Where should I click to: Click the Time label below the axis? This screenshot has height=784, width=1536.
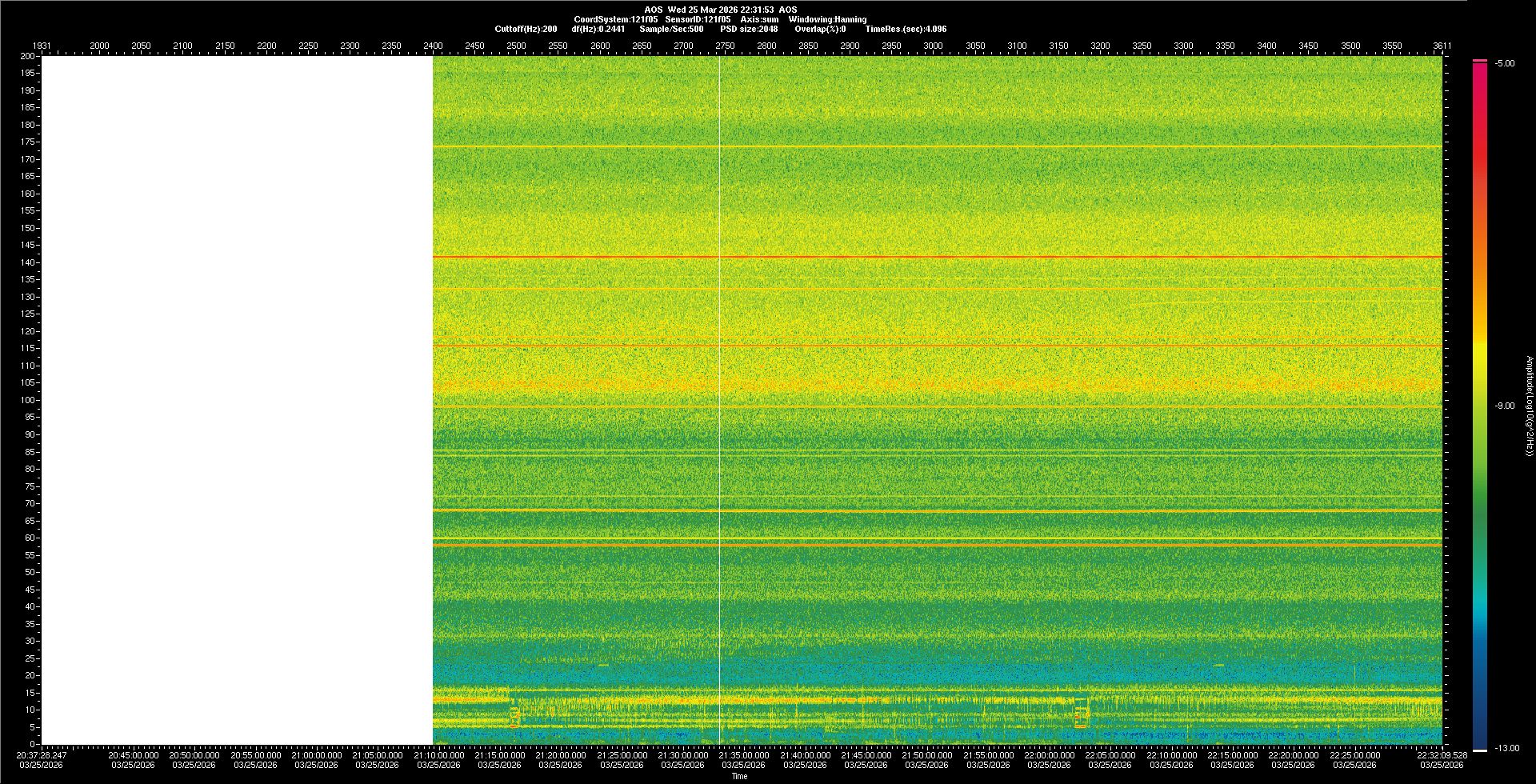pyautogui.click(x=739, y=776)
